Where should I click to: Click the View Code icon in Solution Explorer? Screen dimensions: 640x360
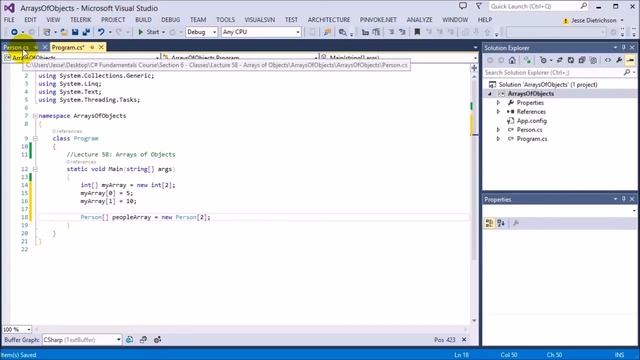608,60
